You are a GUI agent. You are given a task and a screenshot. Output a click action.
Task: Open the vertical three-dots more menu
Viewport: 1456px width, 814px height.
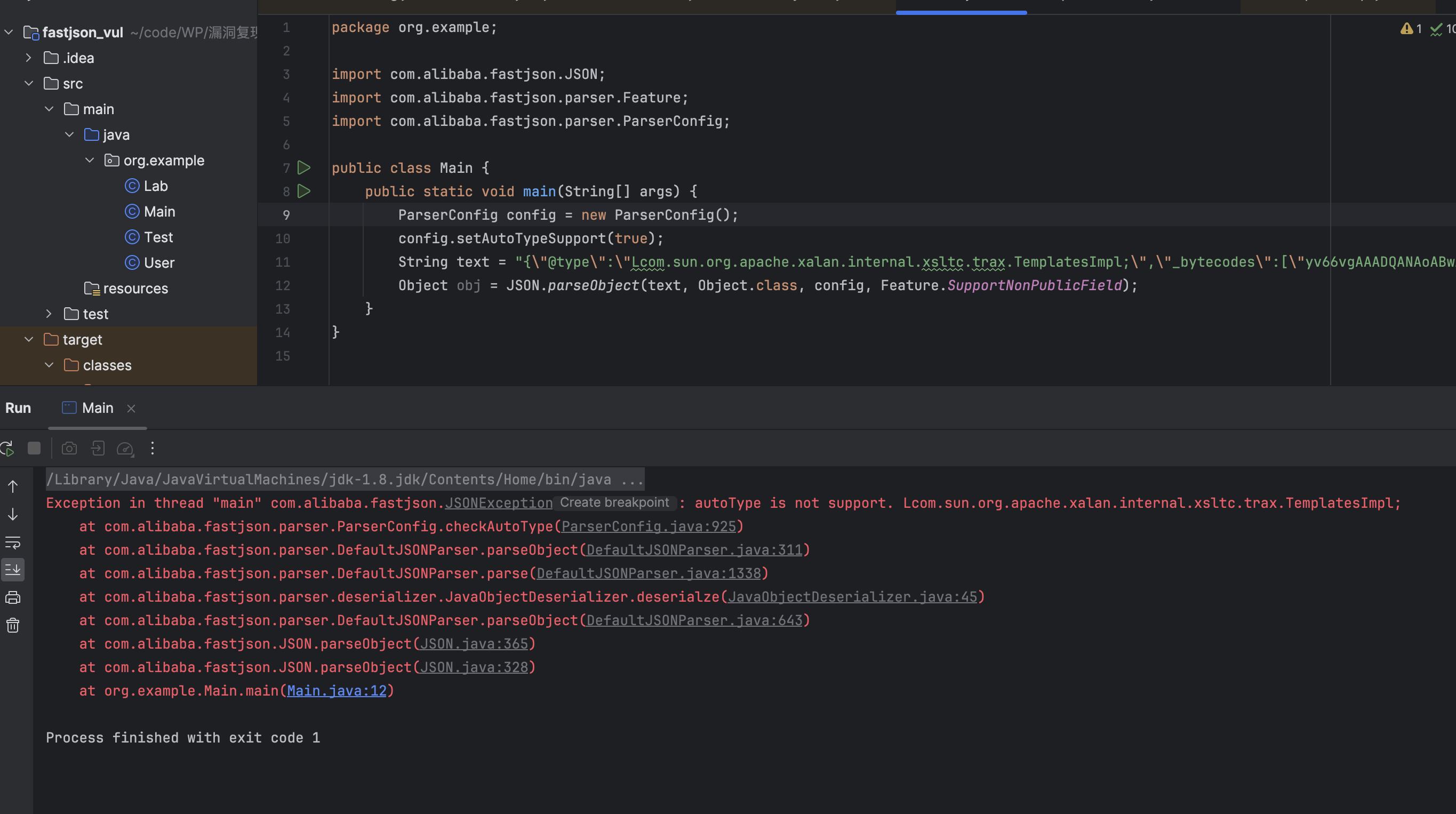[x=152, y=449]
